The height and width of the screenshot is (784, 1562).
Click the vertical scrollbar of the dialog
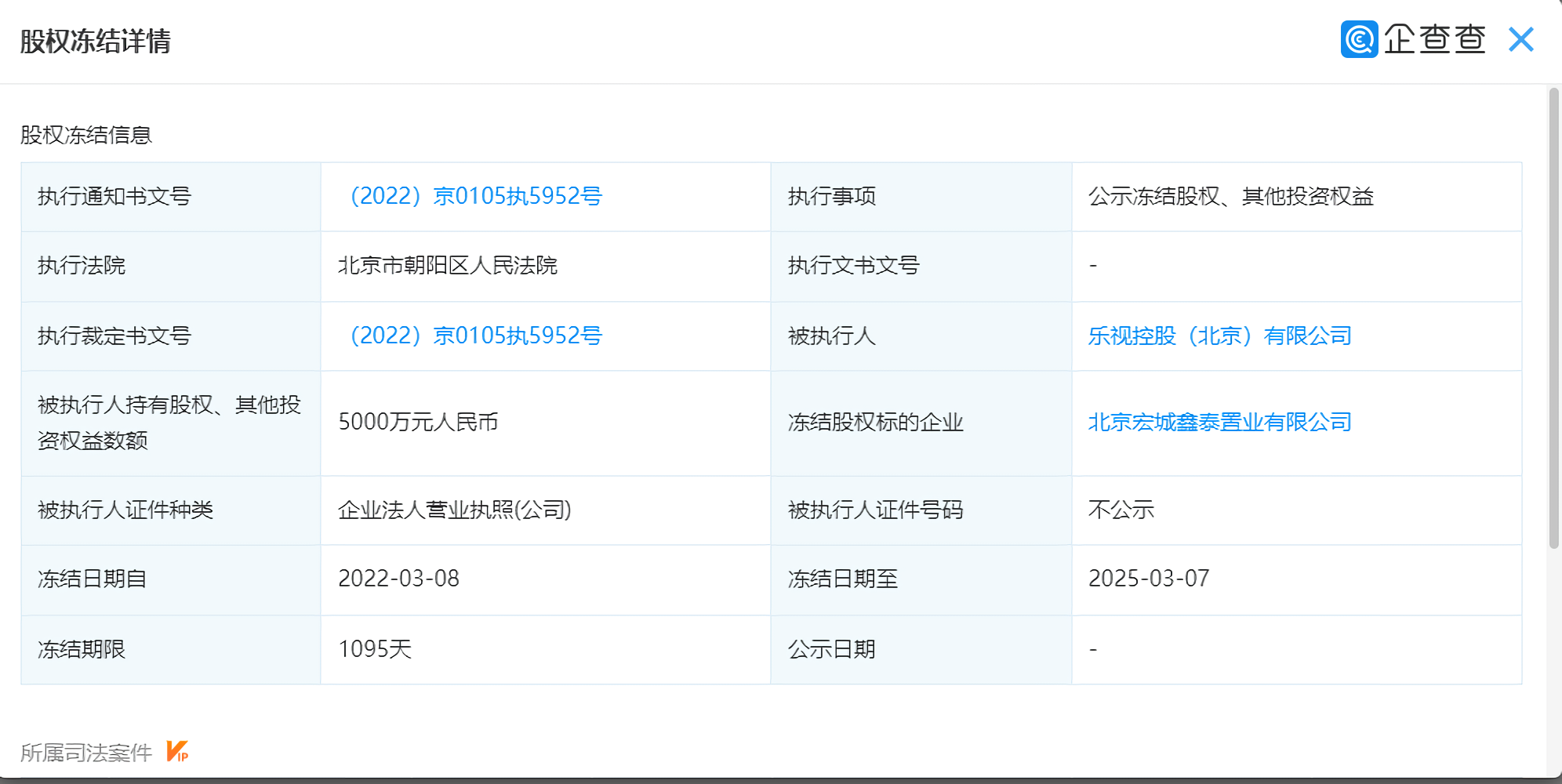pyautogui.click(x=1553, y=318)
